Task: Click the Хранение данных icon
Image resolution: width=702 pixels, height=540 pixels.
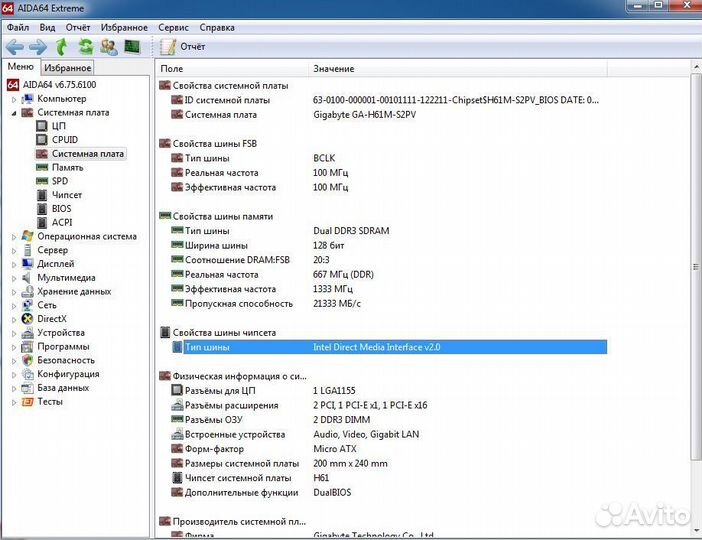Action: tap(28, 291)
